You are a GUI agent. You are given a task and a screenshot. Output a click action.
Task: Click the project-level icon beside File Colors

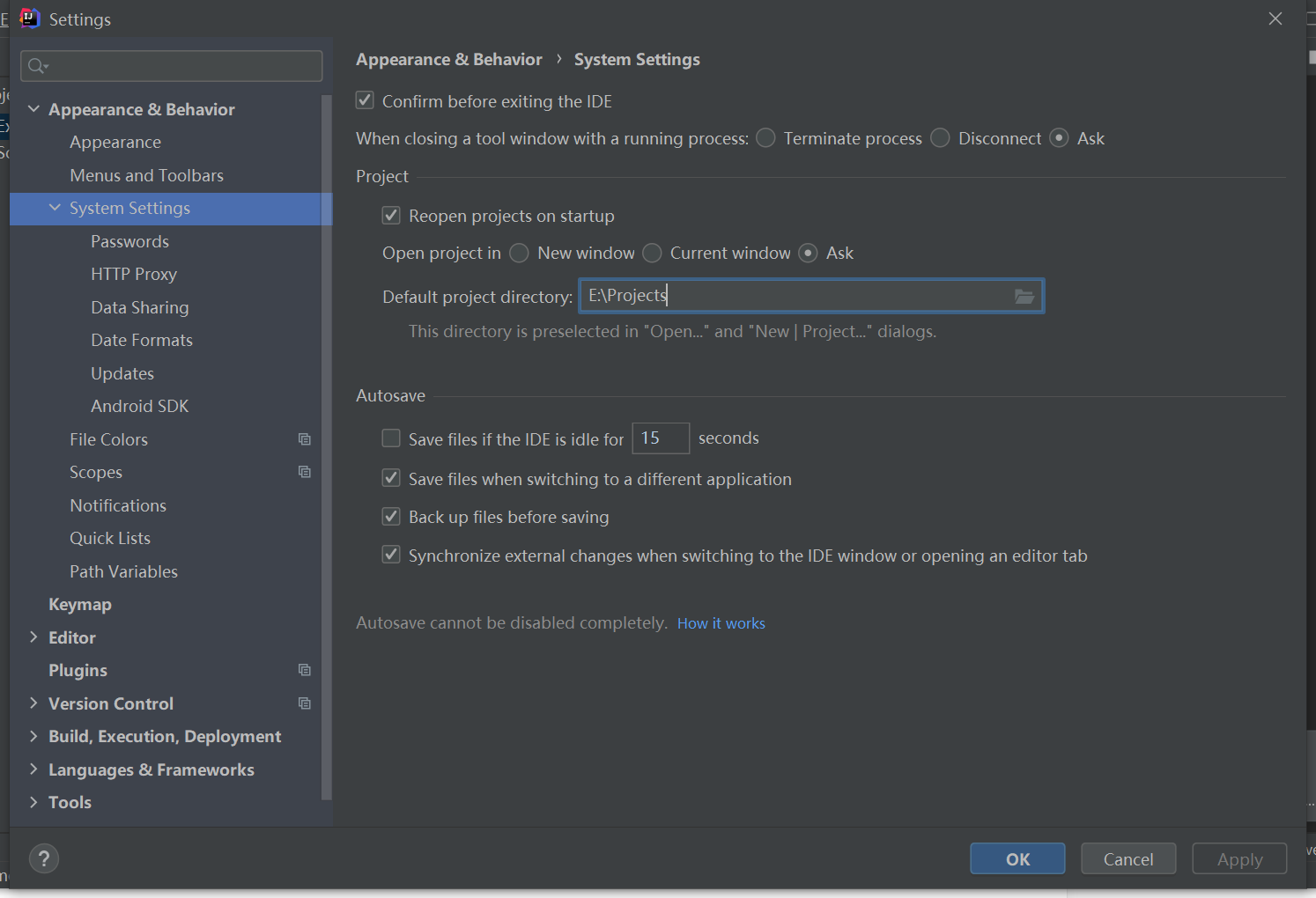coord(305,439)
